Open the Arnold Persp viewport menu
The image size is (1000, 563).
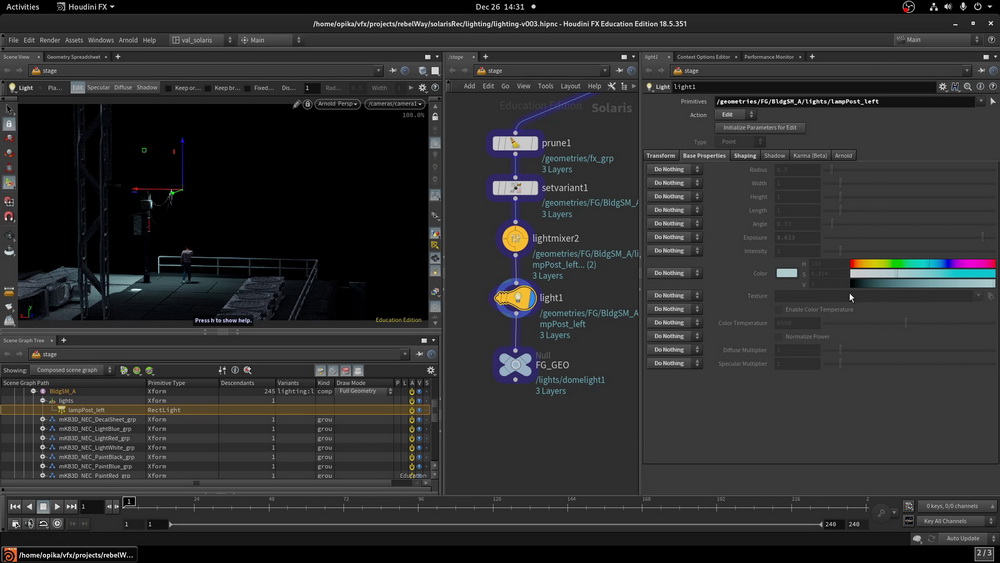337,104
